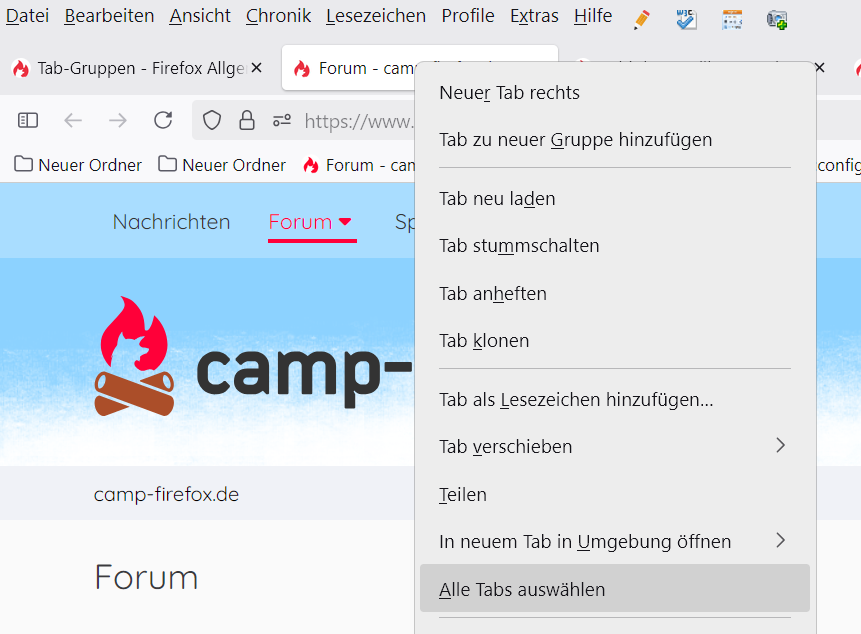Open the Profile menu

(x=468, y=16)
